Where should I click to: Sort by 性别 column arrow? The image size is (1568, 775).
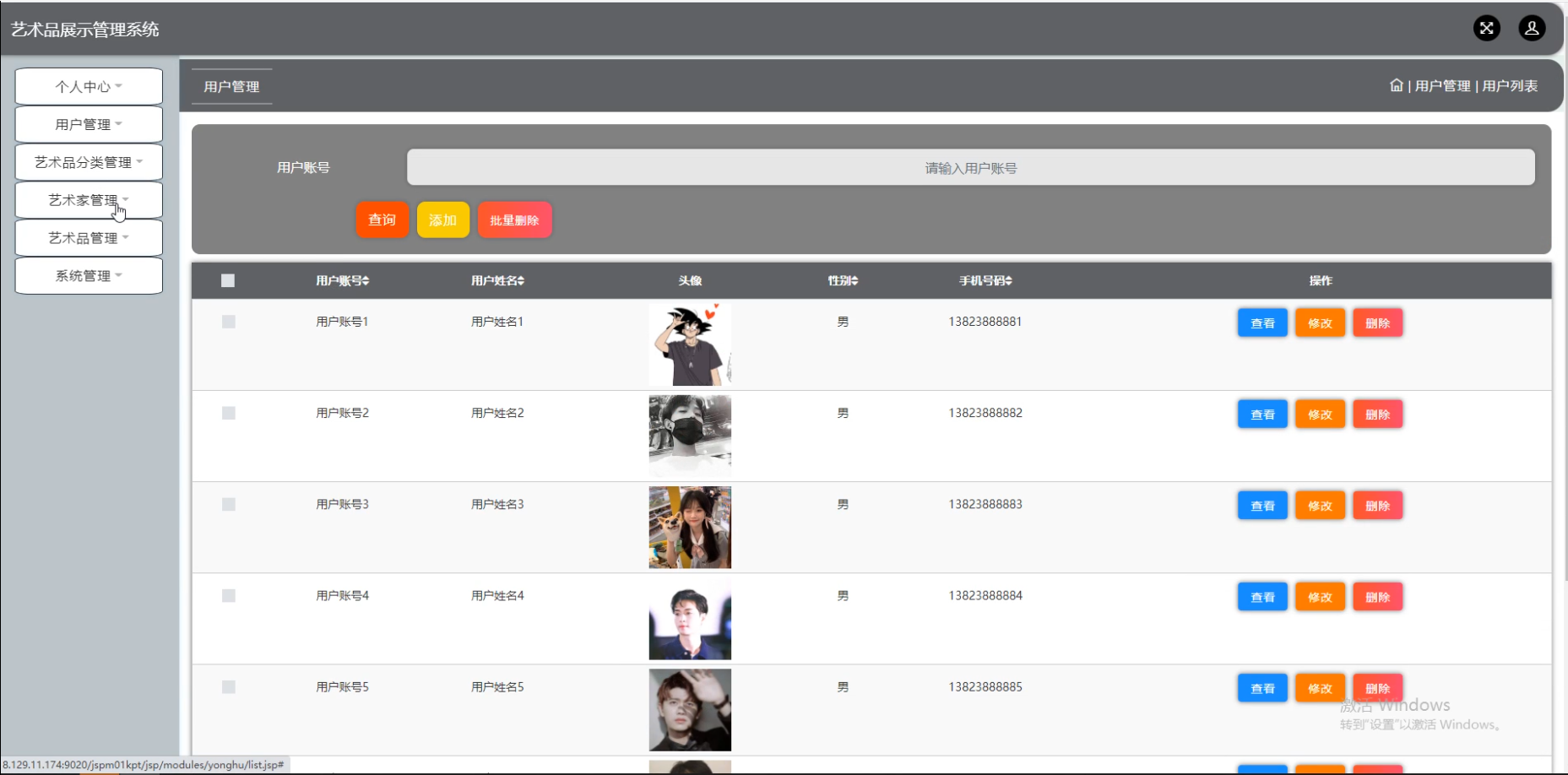[855, 280]
